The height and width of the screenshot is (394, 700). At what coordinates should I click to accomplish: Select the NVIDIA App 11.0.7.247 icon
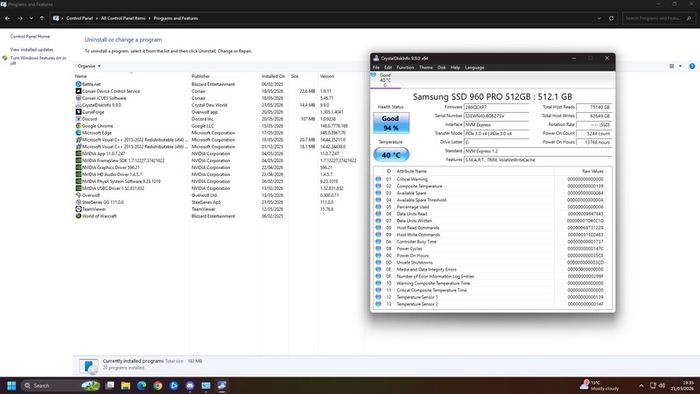pyautogui.click(x=78, y=153)
